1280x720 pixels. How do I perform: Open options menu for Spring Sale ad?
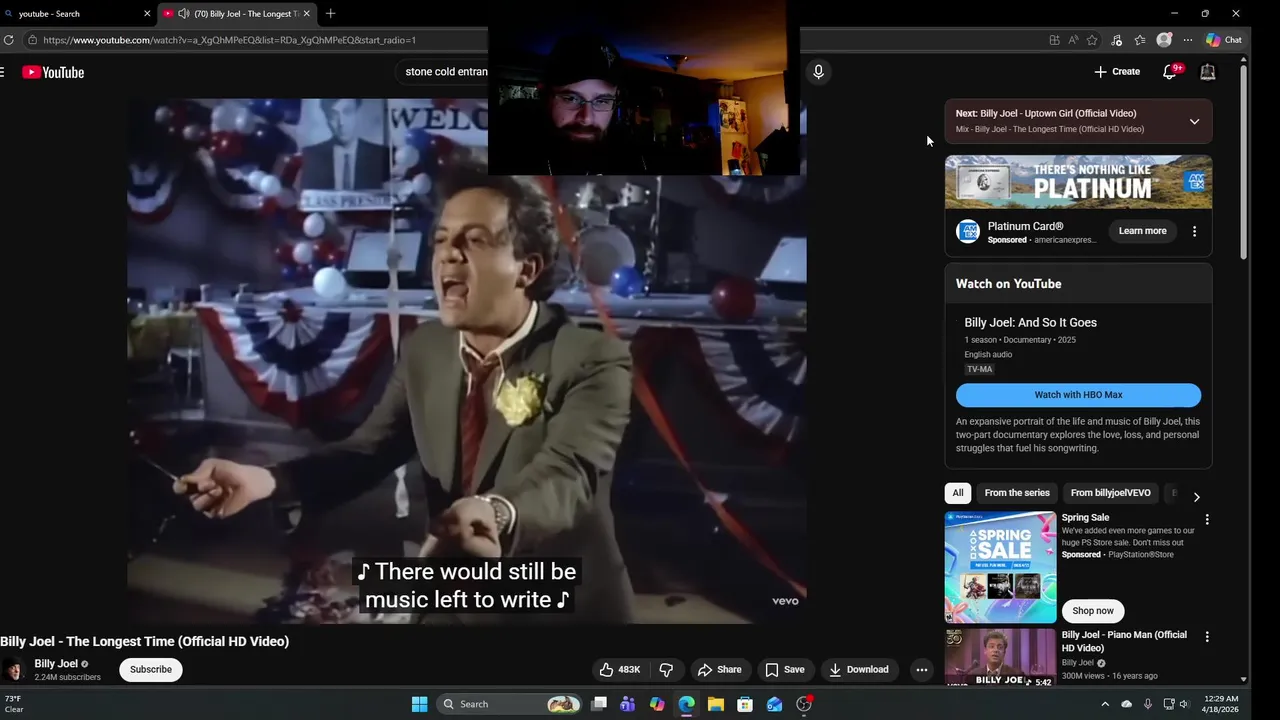[x=1207, y=520]
